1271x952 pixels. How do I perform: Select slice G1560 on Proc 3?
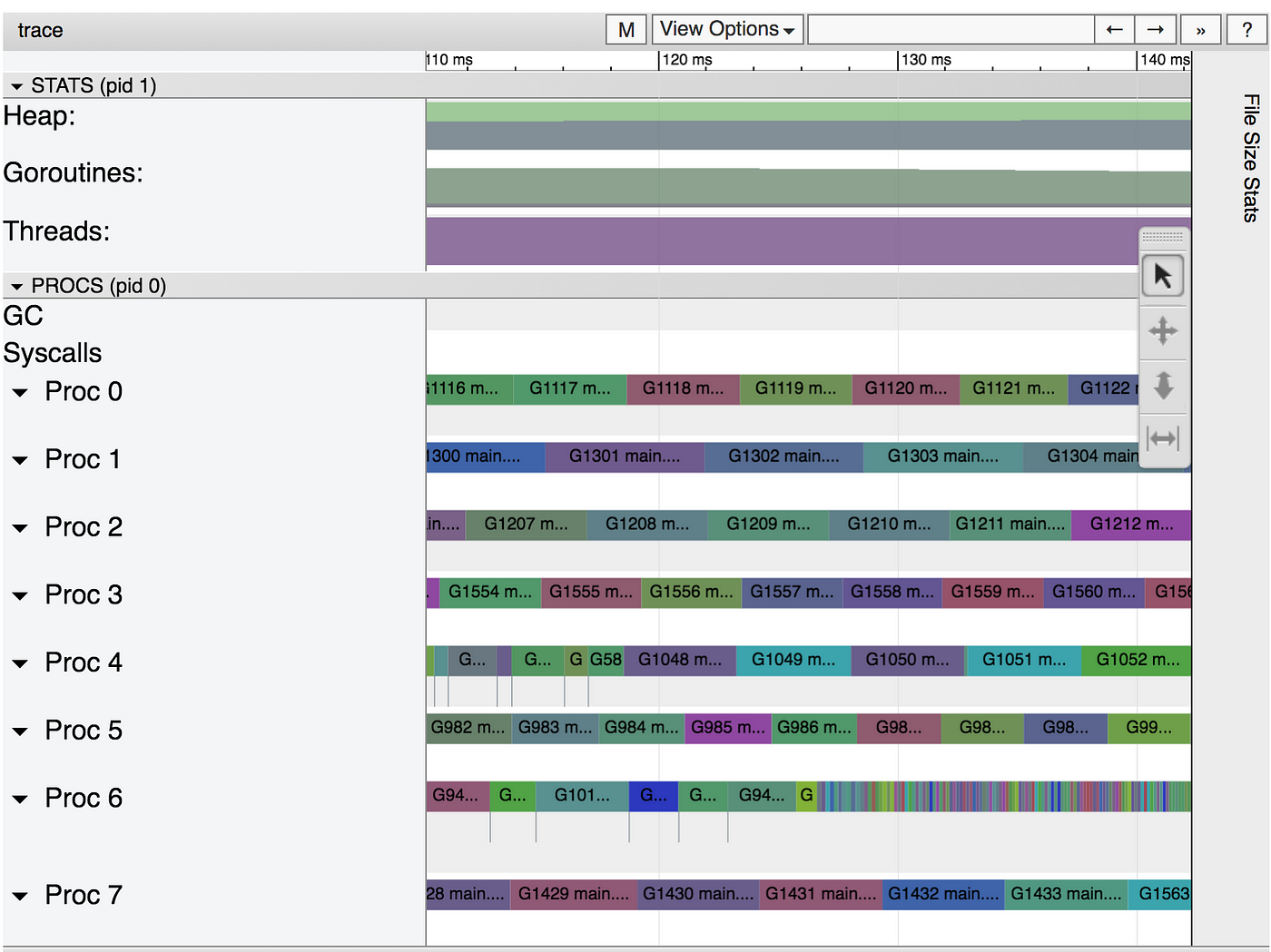click(x=1094, y=593)
